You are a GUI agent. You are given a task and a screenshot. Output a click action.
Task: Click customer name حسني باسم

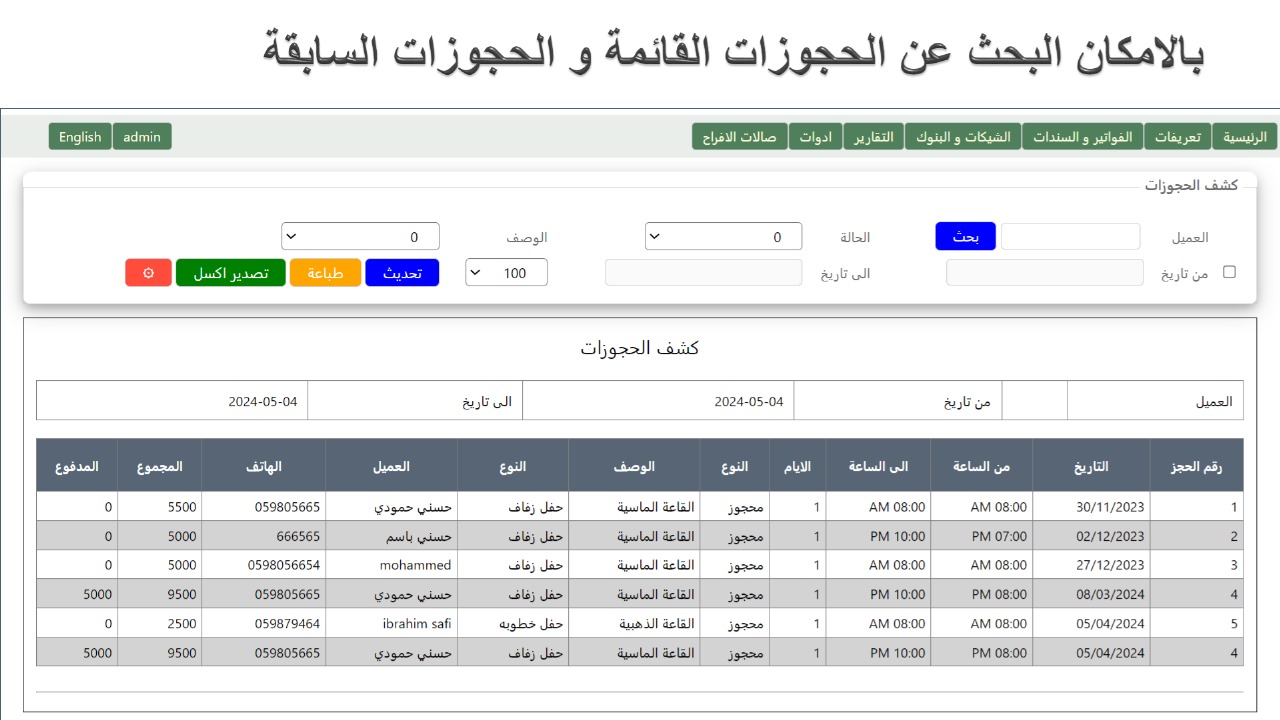click(x=419, y=536)
